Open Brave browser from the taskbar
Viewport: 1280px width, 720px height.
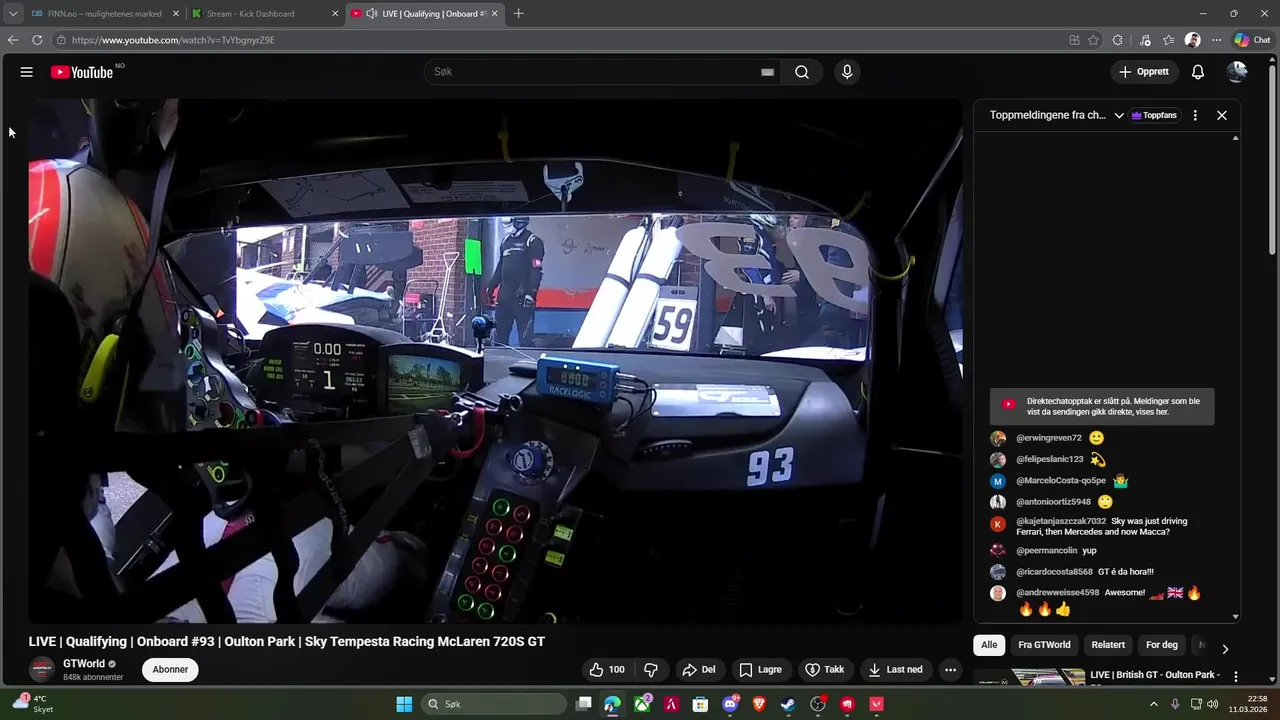click(x=758, y=704)
